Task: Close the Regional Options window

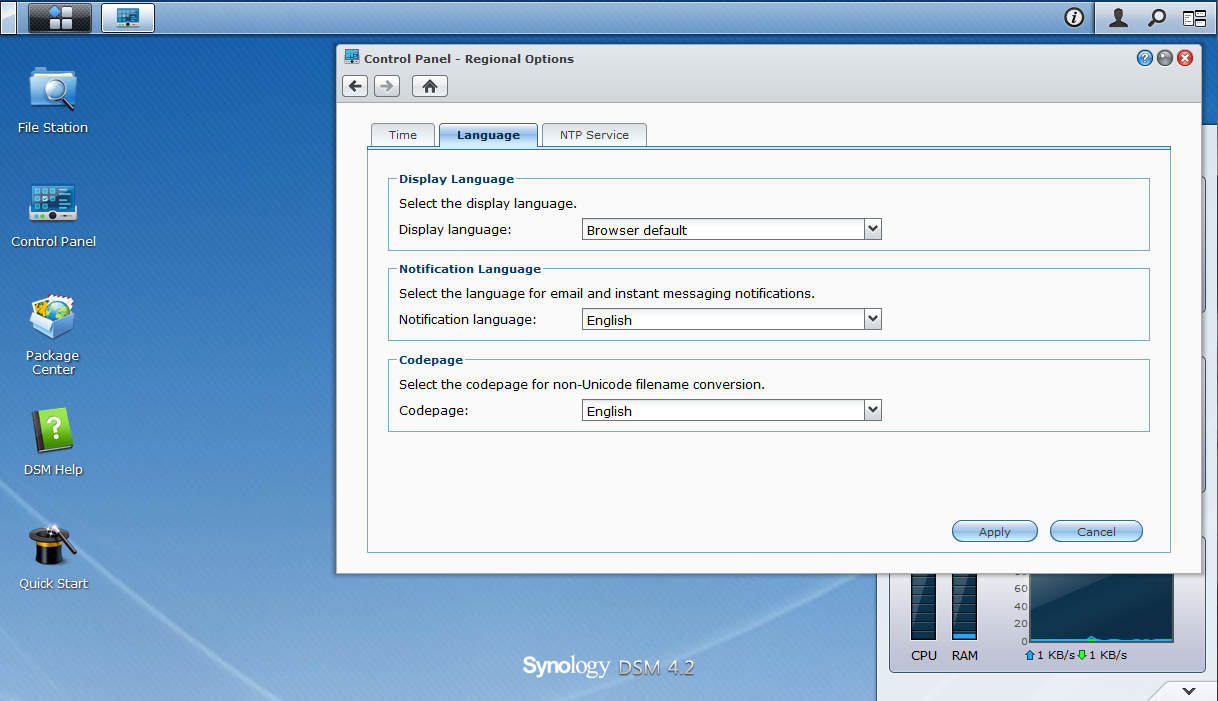Action: click(1185, 58)
